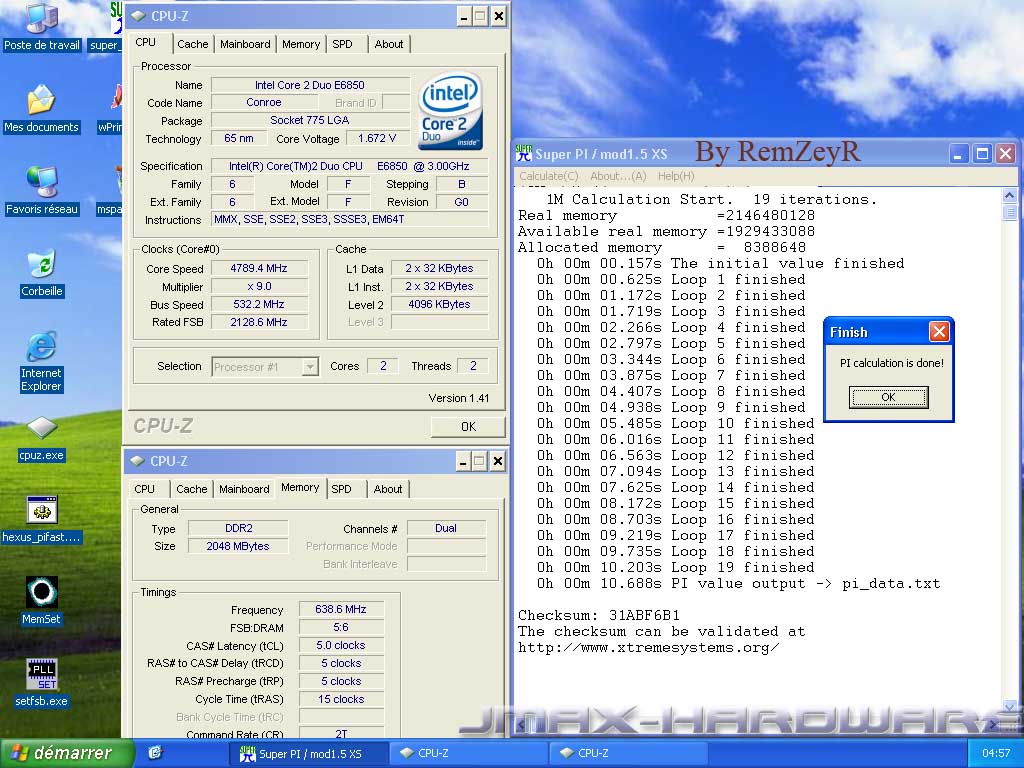Open CPU tab in lower CPU-Z window
Viewport: 1024px width, 768px height.
click(x=144, y=488)
